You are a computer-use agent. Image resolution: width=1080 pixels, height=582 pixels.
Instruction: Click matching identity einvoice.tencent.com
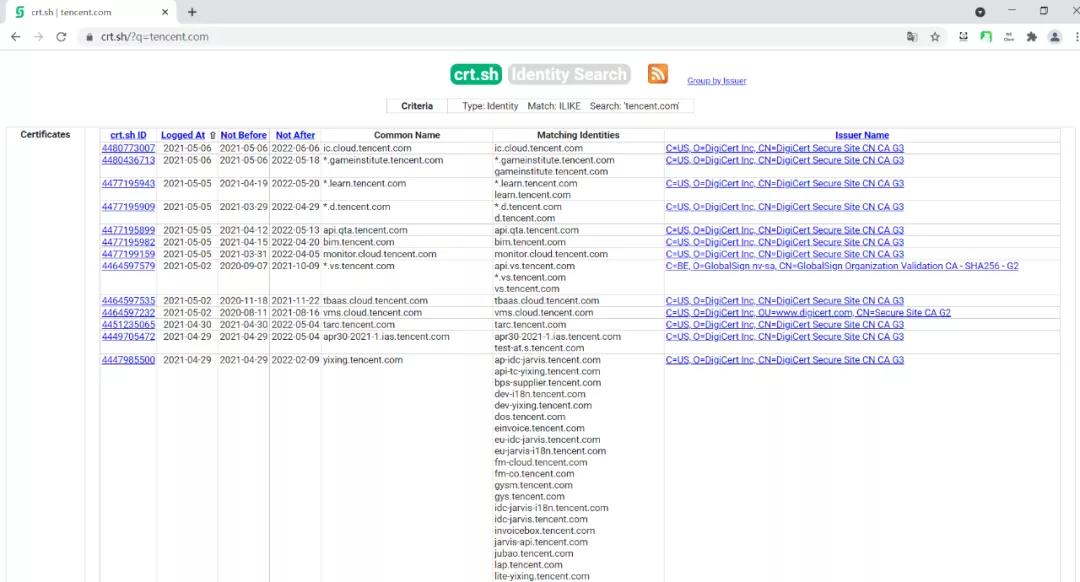point(539,428)
